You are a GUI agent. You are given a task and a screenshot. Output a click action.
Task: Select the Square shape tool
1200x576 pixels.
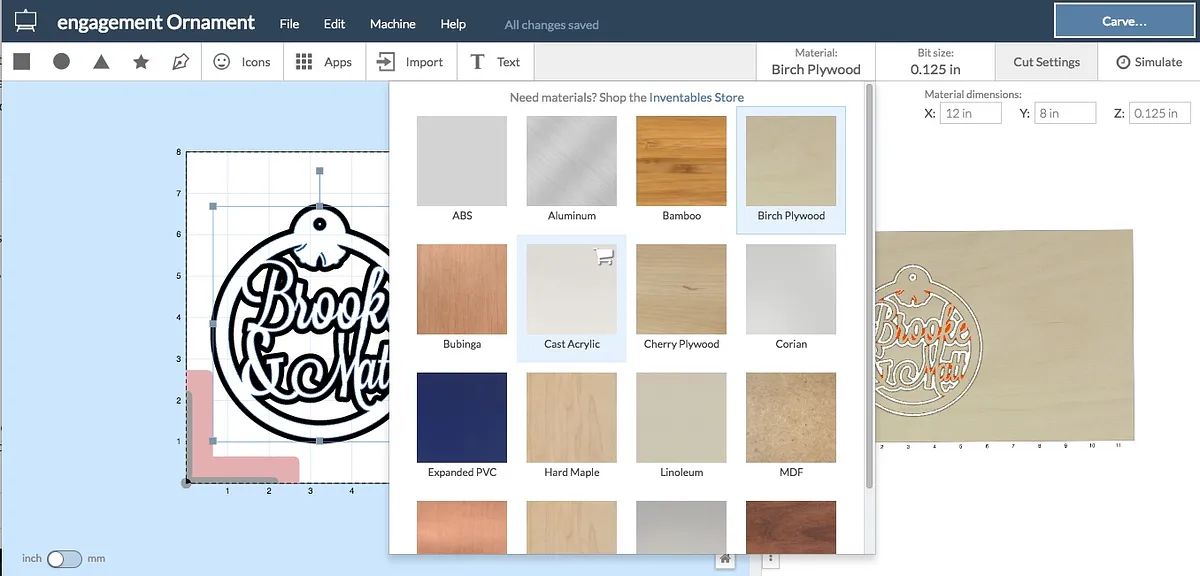point(22,62)
